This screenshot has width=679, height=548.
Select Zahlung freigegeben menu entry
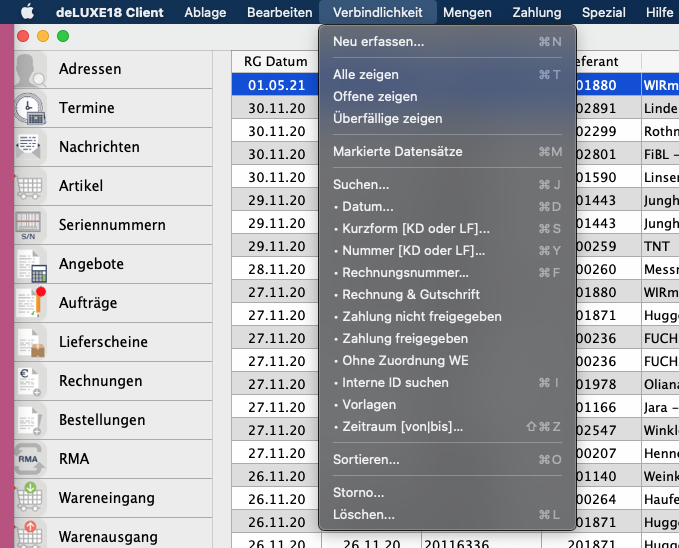tap(447, 339)
